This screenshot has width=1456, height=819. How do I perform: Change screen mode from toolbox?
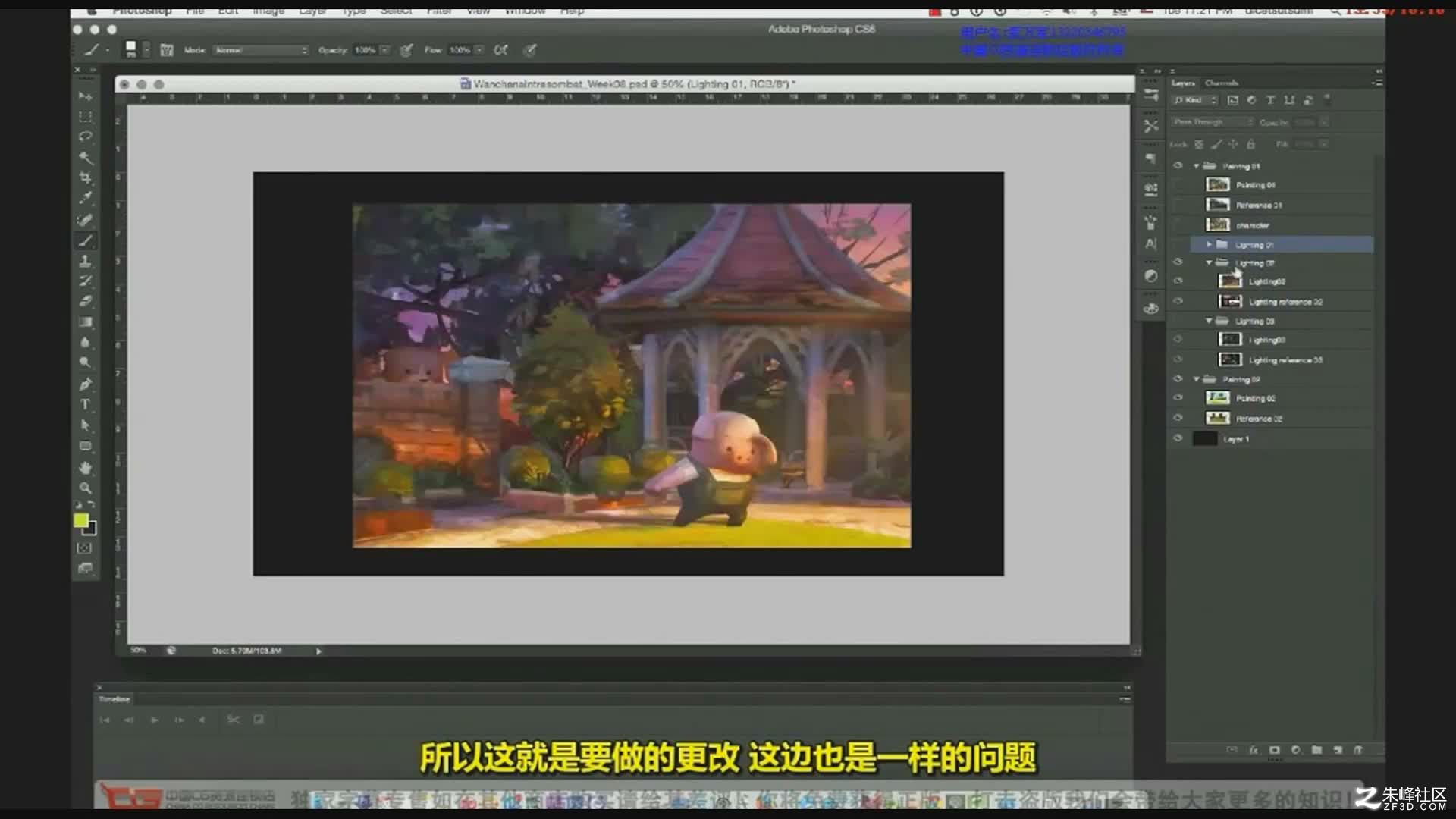85,568
